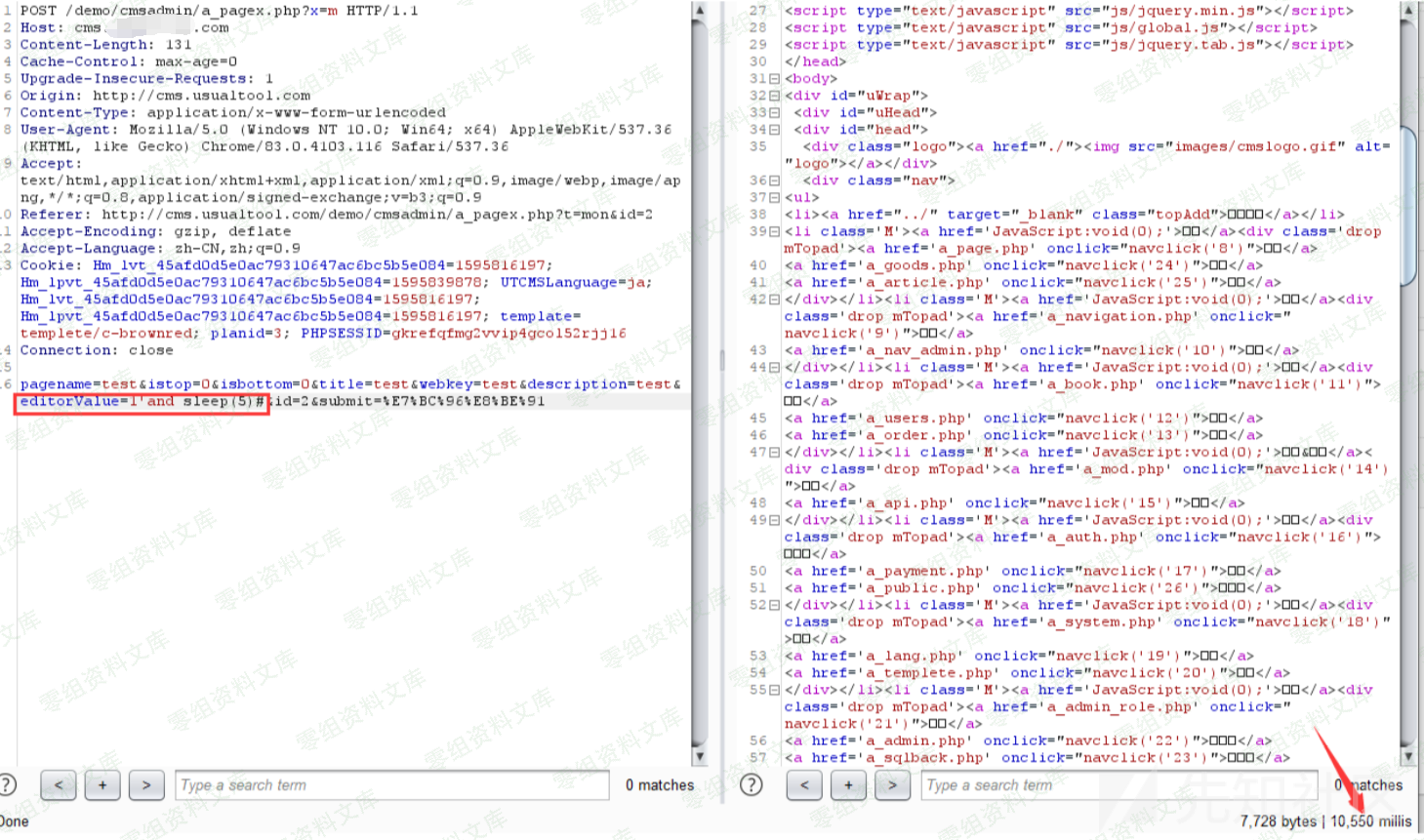The image size is (1424, 840).
Task: Collapse the code block at line 39
Action: [x=774, y=231]
